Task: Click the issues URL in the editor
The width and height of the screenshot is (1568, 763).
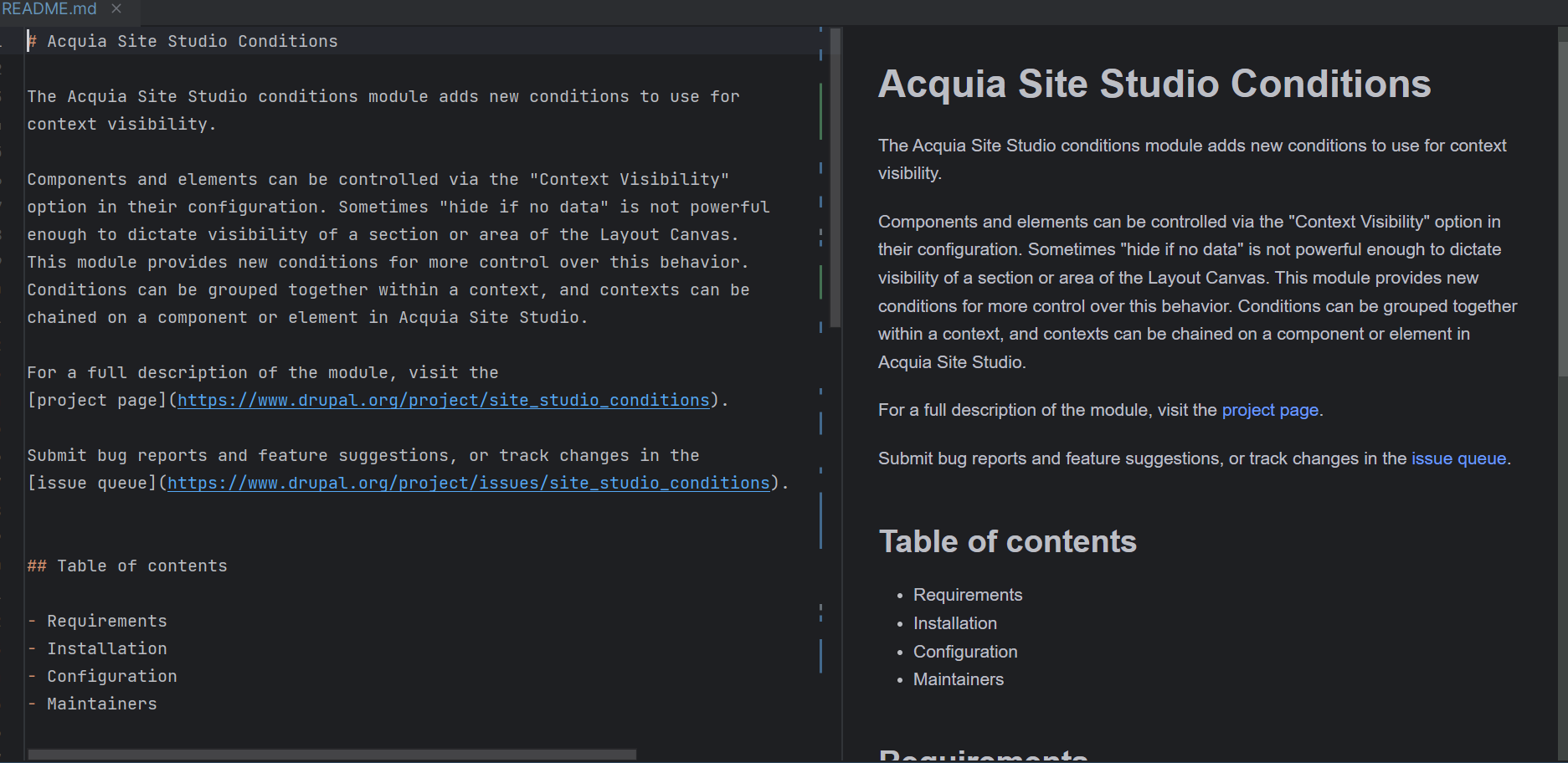Action: 468,483
